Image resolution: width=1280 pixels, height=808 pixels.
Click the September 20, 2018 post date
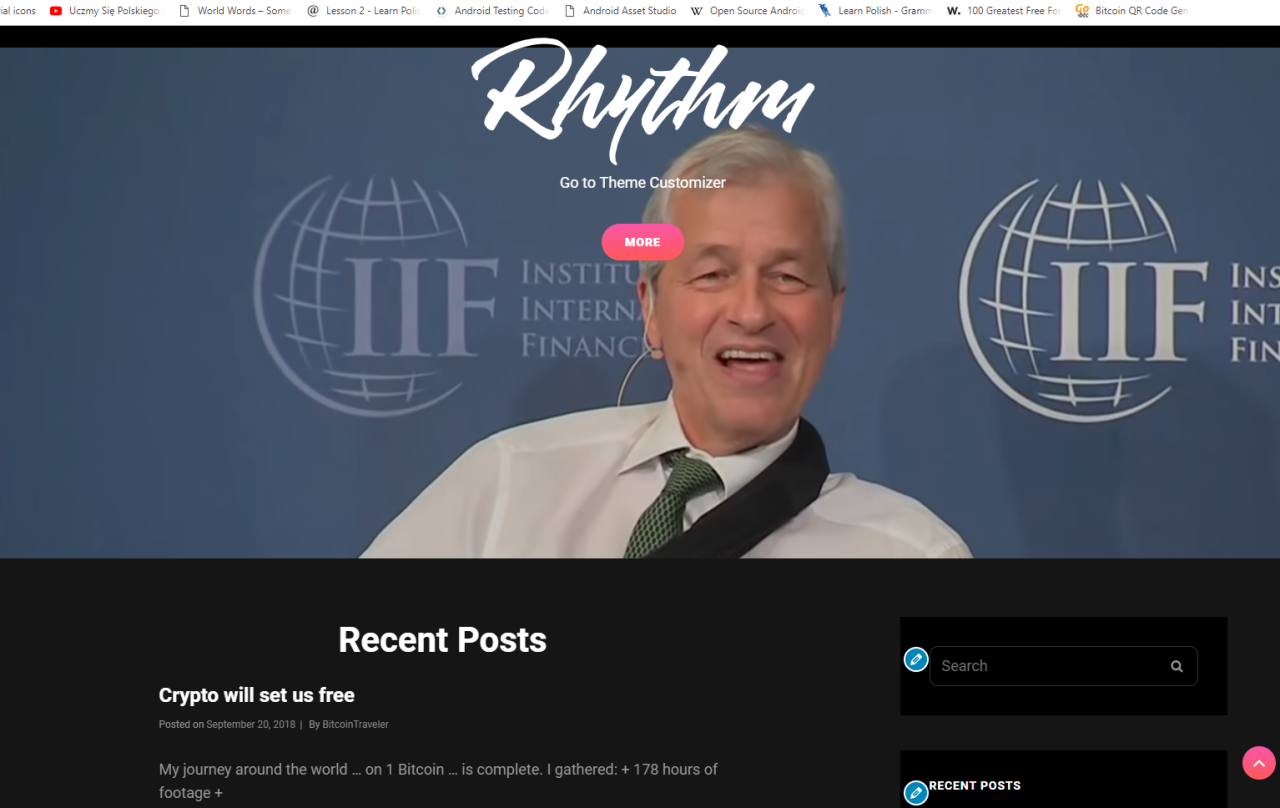251,724
